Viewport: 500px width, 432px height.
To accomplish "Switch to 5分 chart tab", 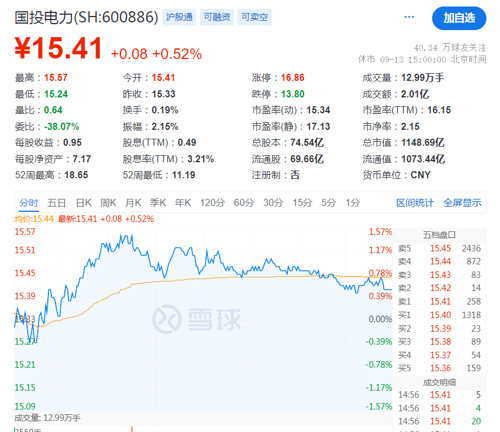I will point(328,203).
